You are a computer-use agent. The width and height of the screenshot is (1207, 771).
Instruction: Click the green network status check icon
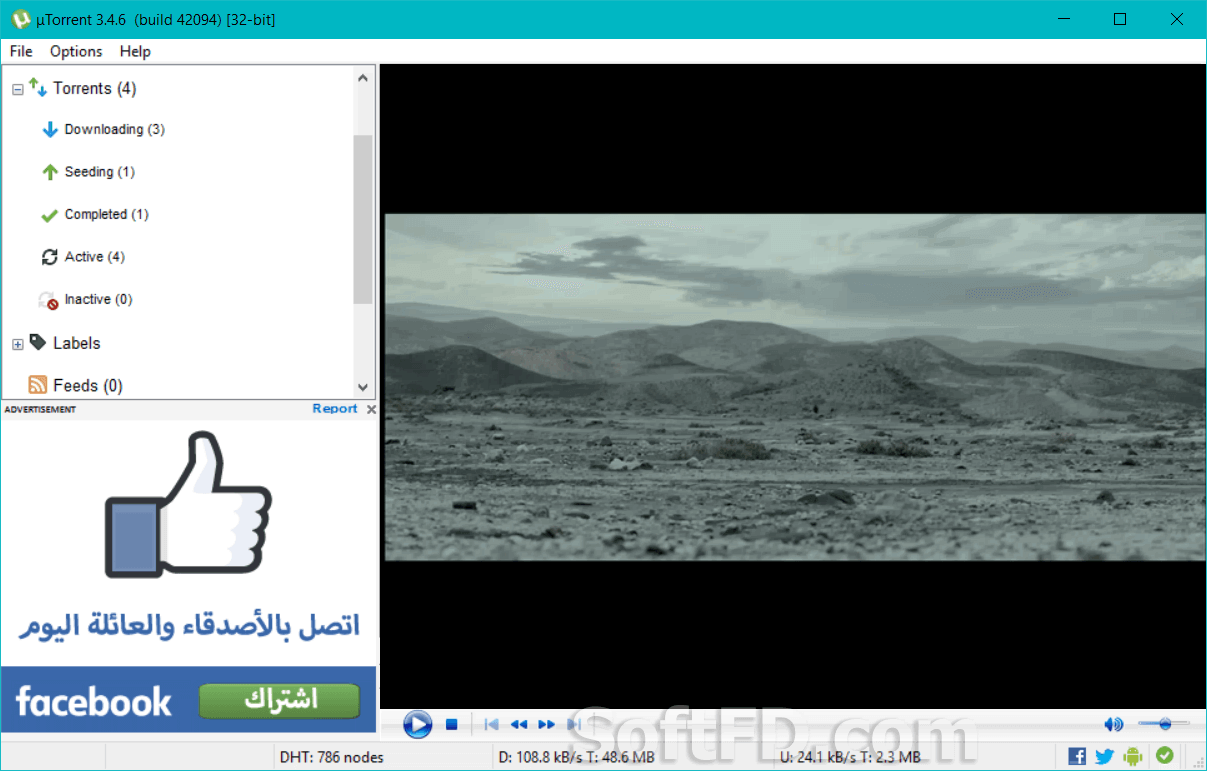click(1164, 755)
